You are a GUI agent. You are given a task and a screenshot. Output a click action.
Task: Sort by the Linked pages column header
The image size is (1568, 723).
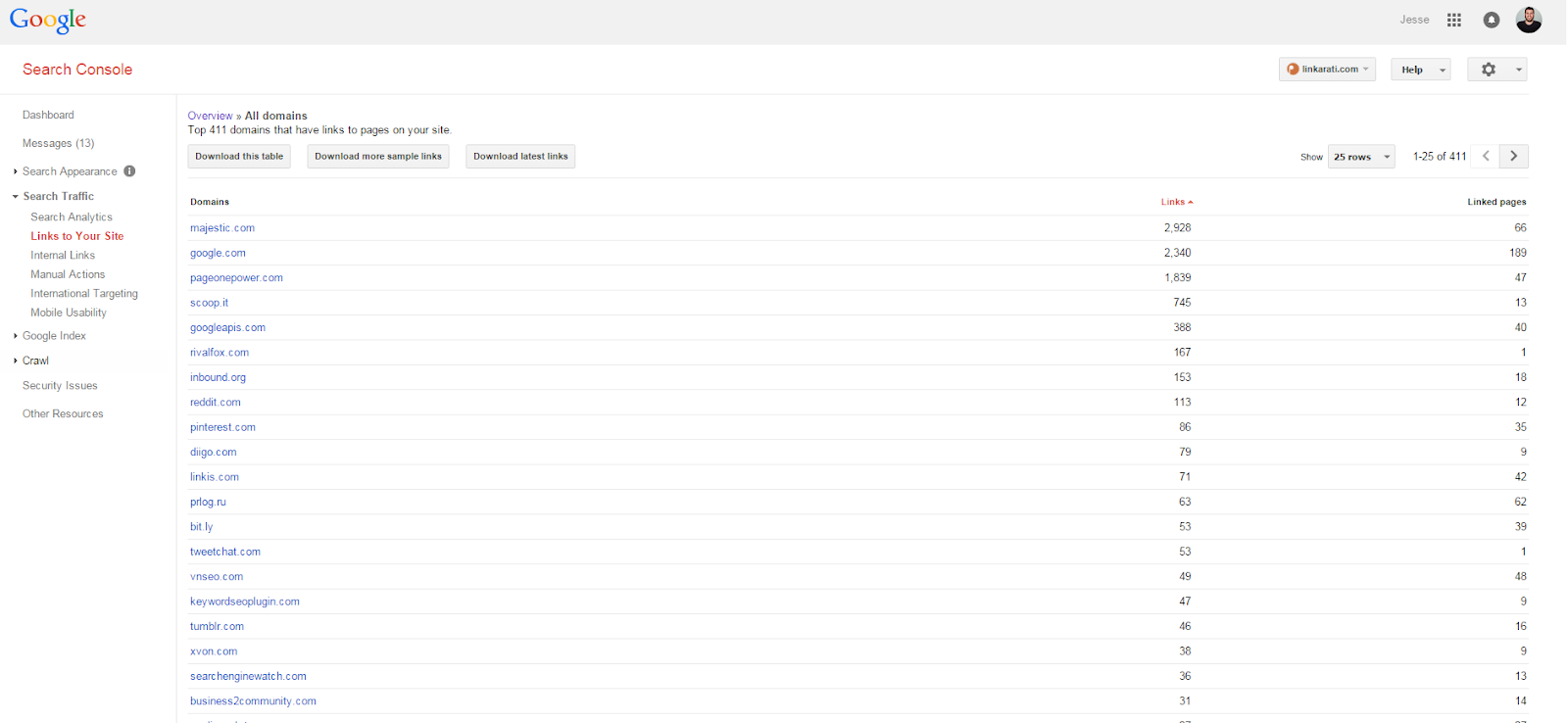(x=1496, y=202)
